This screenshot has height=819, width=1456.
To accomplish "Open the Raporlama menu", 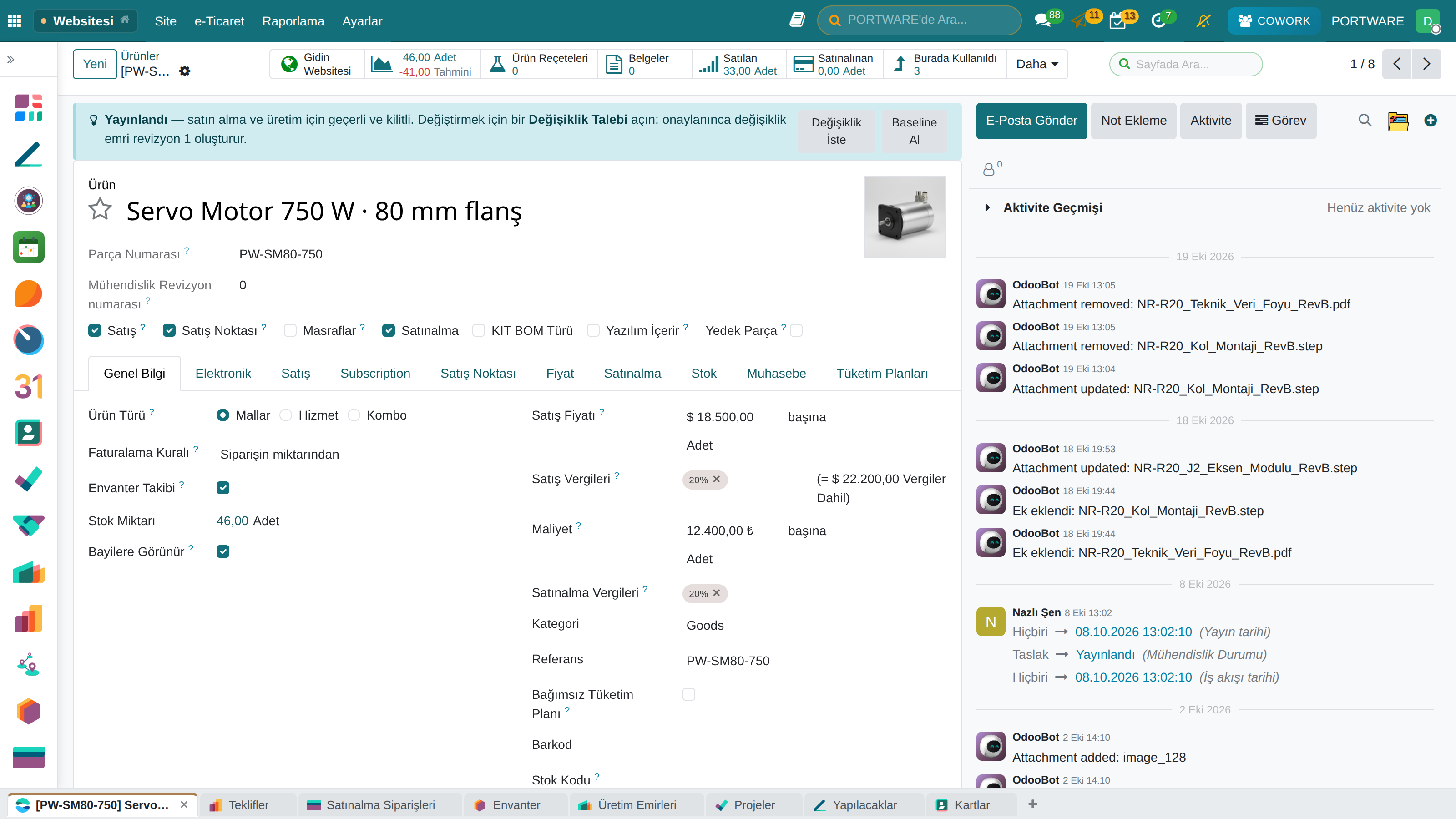I will [x=293, y=21].
